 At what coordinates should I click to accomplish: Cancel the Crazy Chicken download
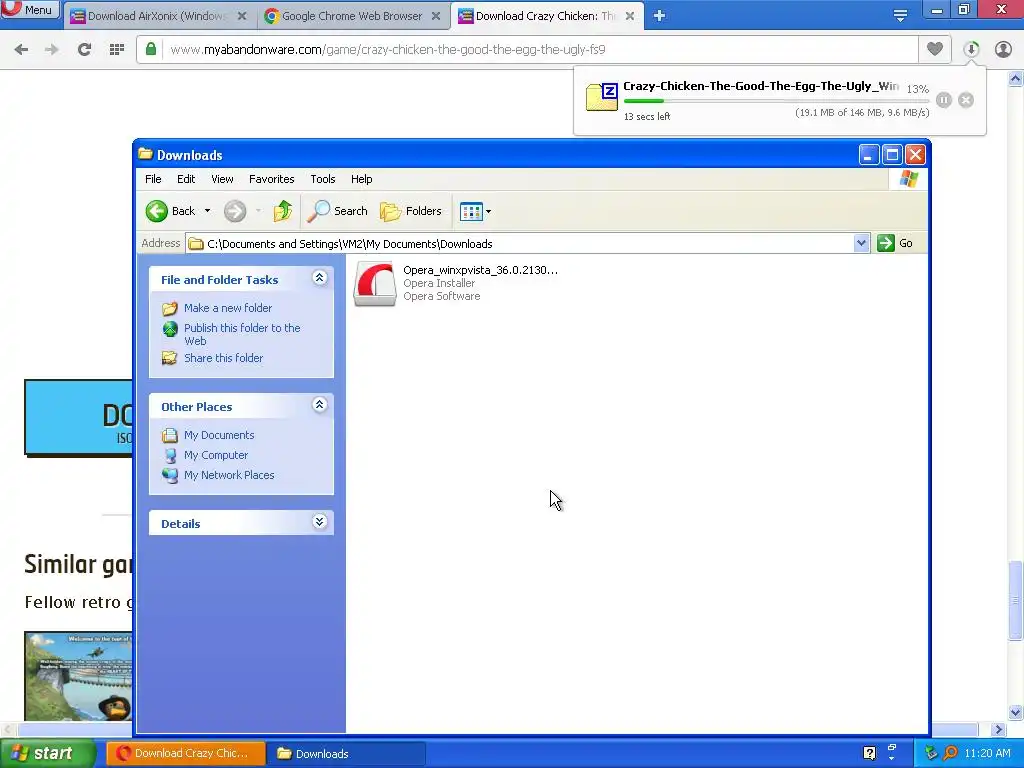click(966, 100)
